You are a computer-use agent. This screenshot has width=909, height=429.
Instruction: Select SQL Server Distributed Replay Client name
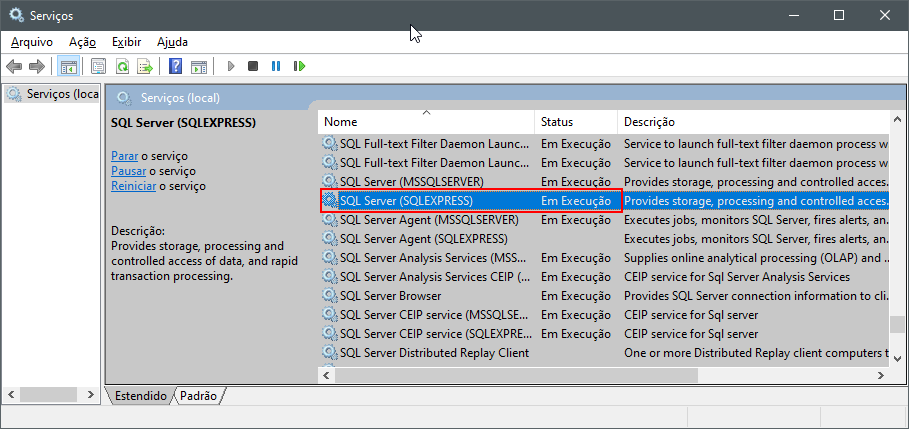[x=434, y=352]
